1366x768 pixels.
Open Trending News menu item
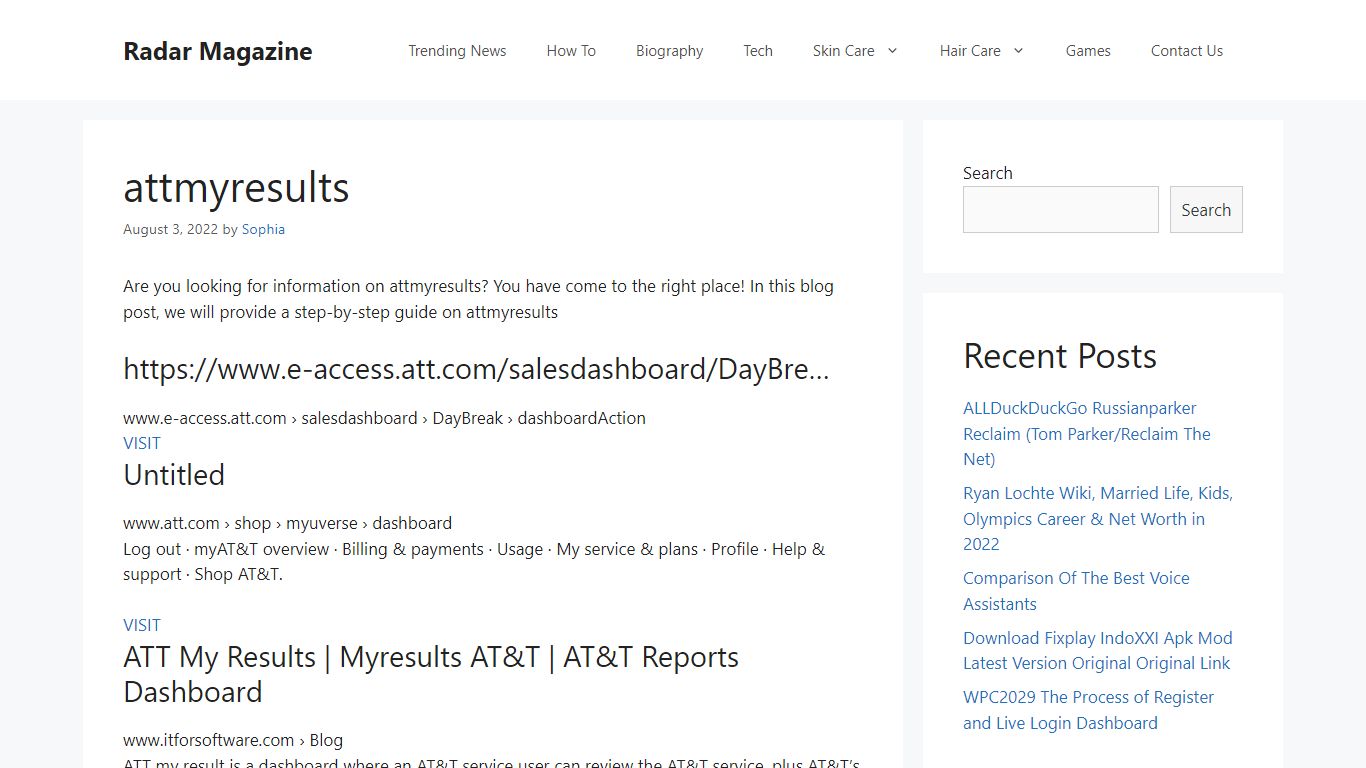(x=457, y=51)
